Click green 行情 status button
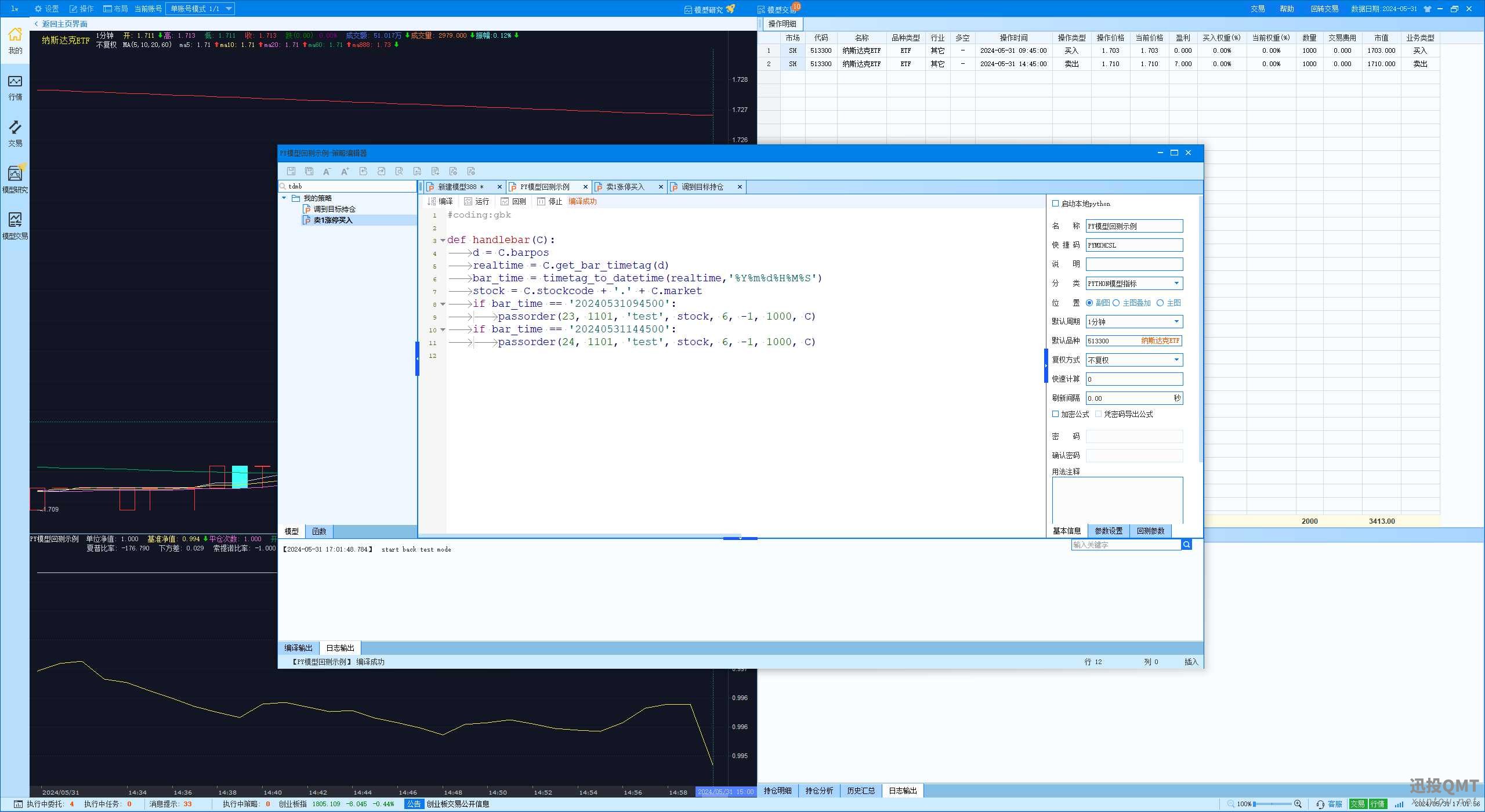 click(x=1378, y=804)
